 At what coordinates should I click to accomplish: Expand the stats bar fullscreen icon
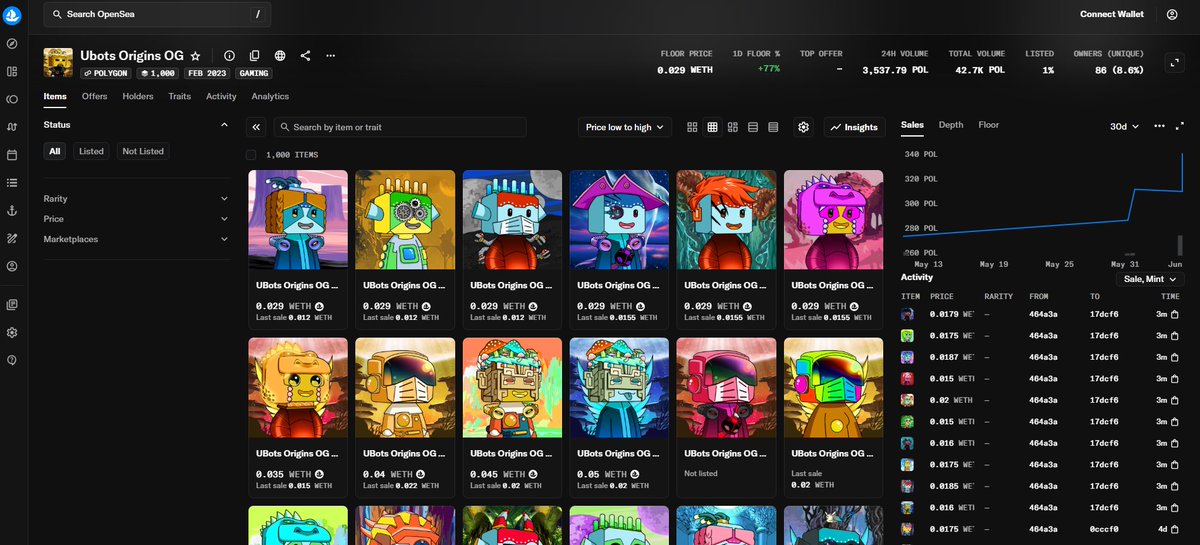[x=1175, y=62]
